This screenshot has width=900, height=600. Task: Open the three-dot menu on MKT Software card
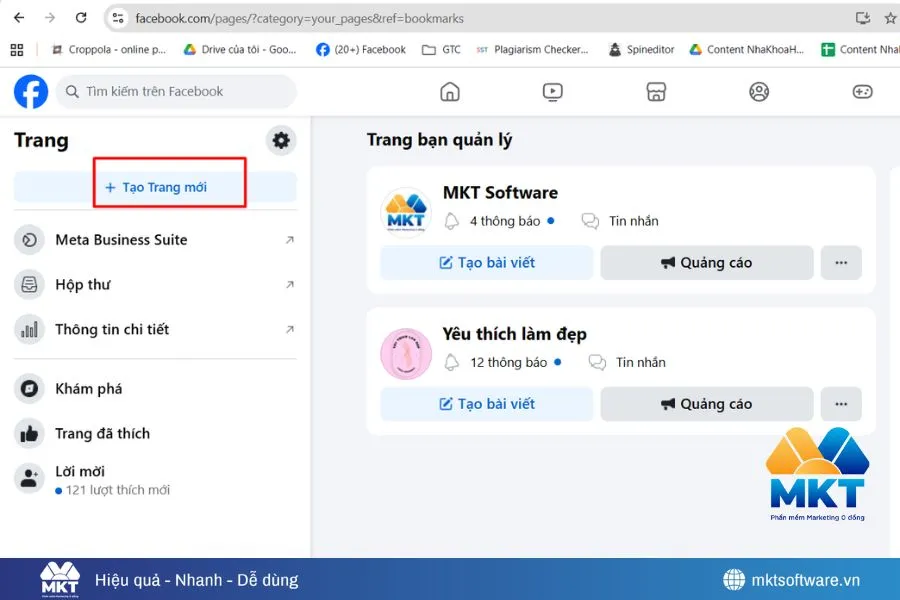(x=841, y=262)
